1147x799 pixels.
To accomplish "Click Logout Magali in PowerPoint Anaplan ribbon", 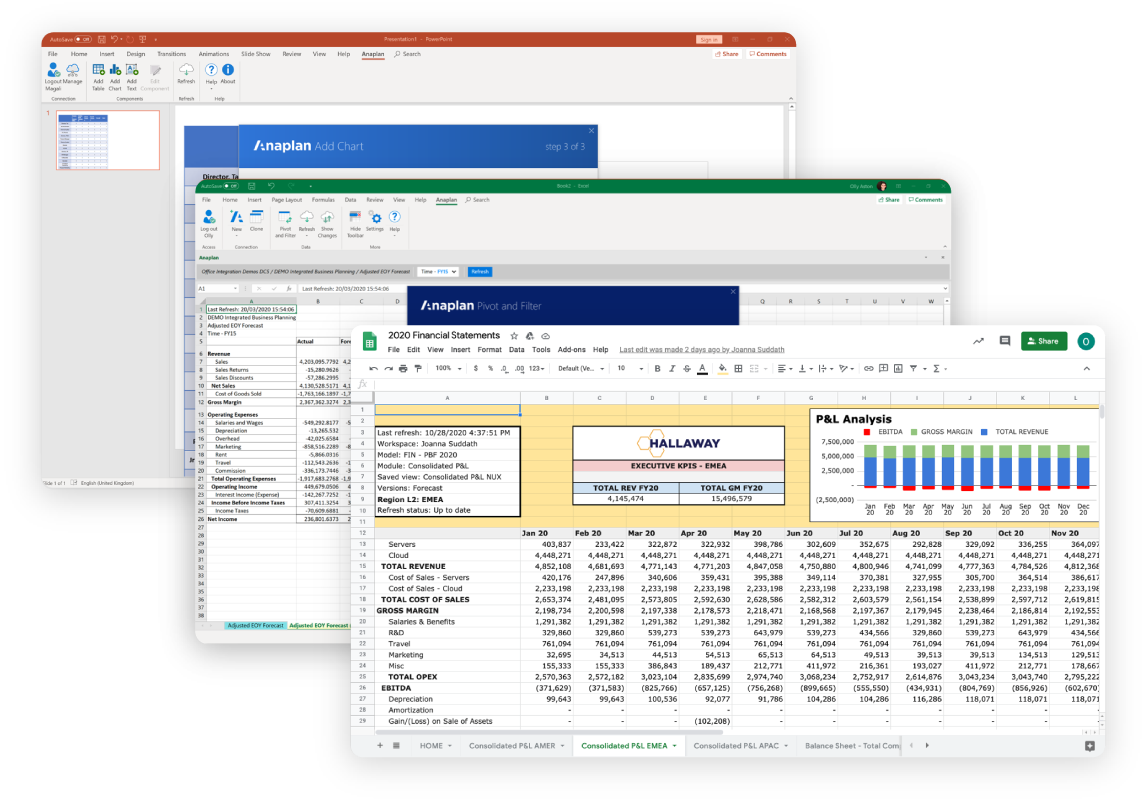I will click(x=53, y=76).
